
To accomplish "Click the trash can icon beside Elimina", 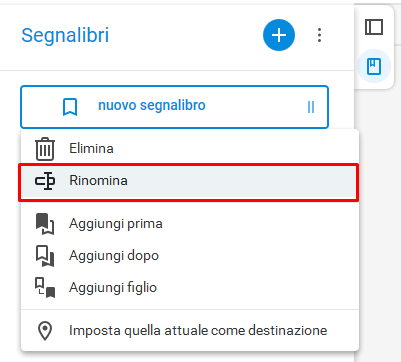I will [x=45, y=149].
